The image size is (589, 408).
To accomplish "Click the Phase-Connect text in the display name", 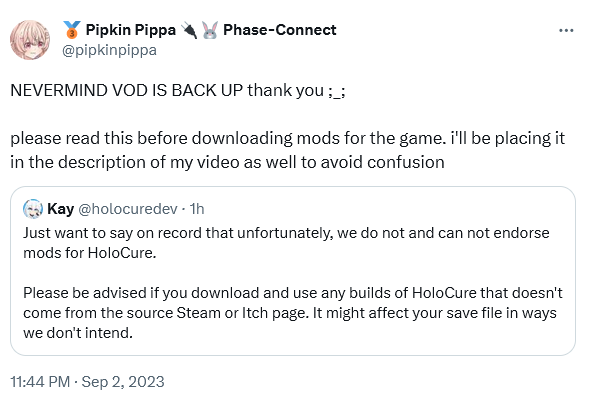I will pos(280,30).
